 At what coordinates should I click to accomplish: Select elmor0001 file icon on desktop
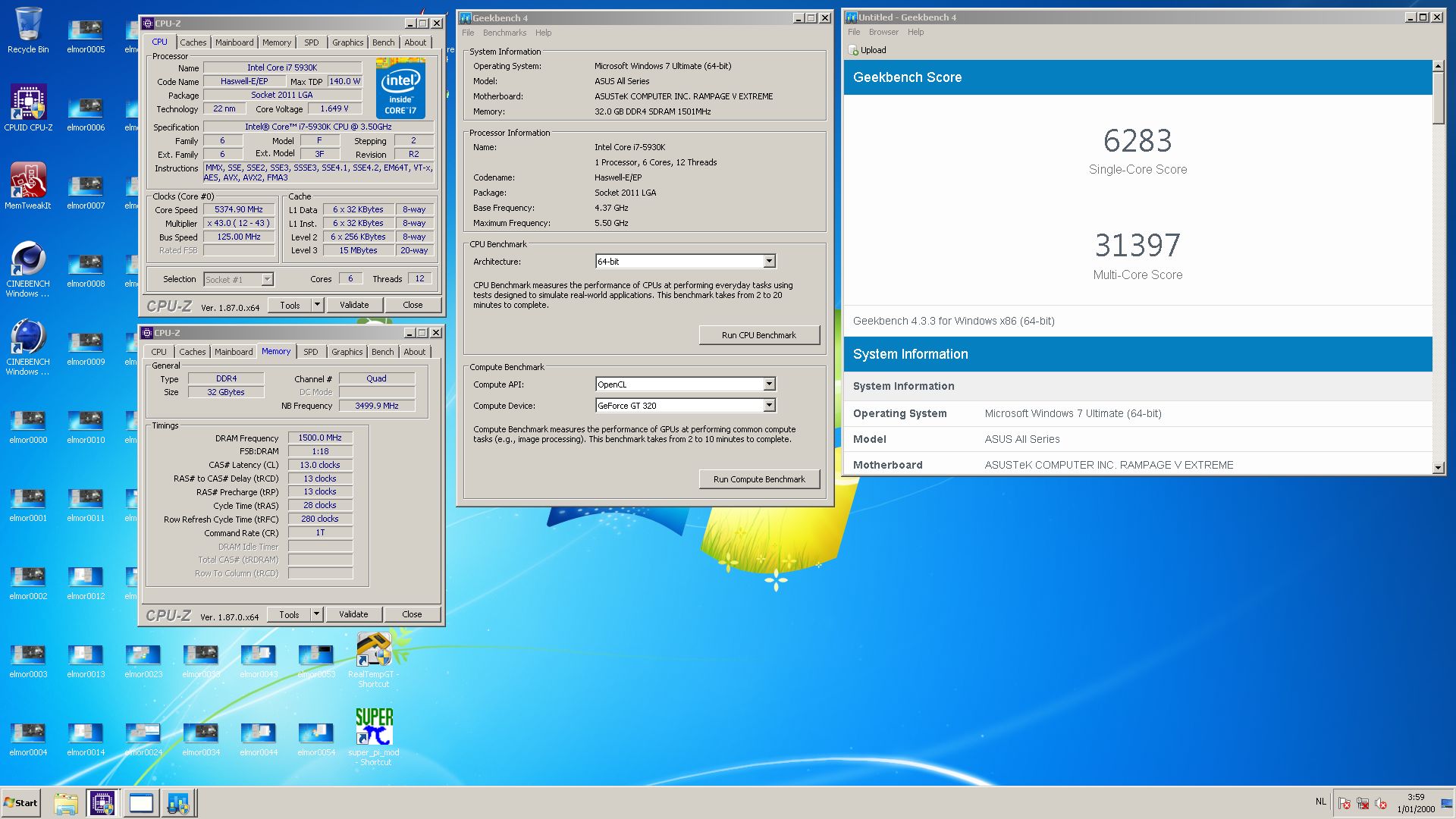click(x=28, y=505)
